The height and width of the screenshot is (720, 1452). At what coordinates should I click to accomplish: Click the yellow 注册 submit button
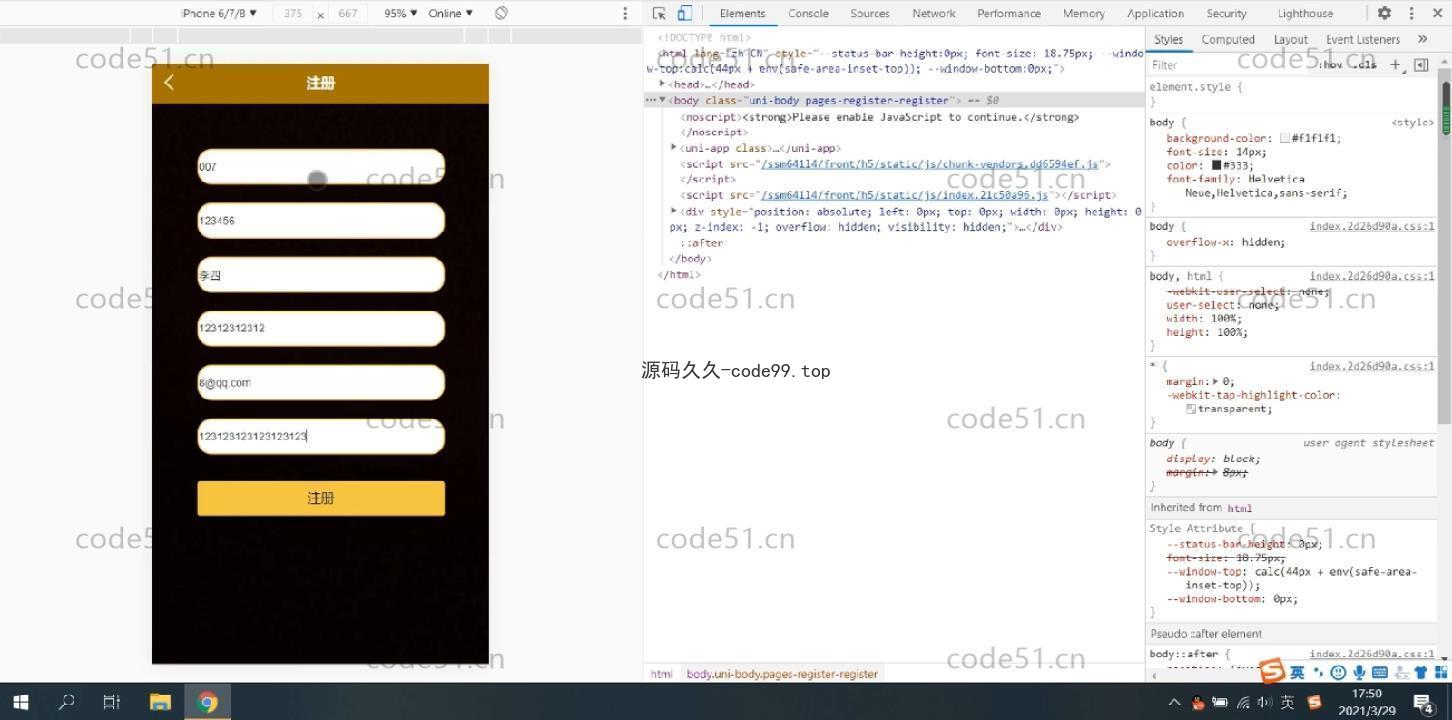tap(321, 498)
